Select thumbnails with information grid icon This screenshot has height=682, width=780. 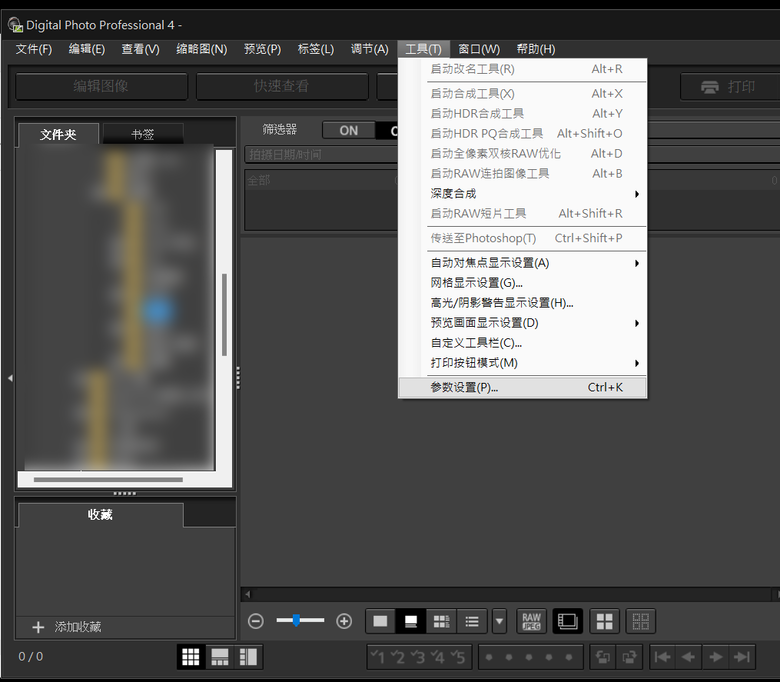coord(441,621)
